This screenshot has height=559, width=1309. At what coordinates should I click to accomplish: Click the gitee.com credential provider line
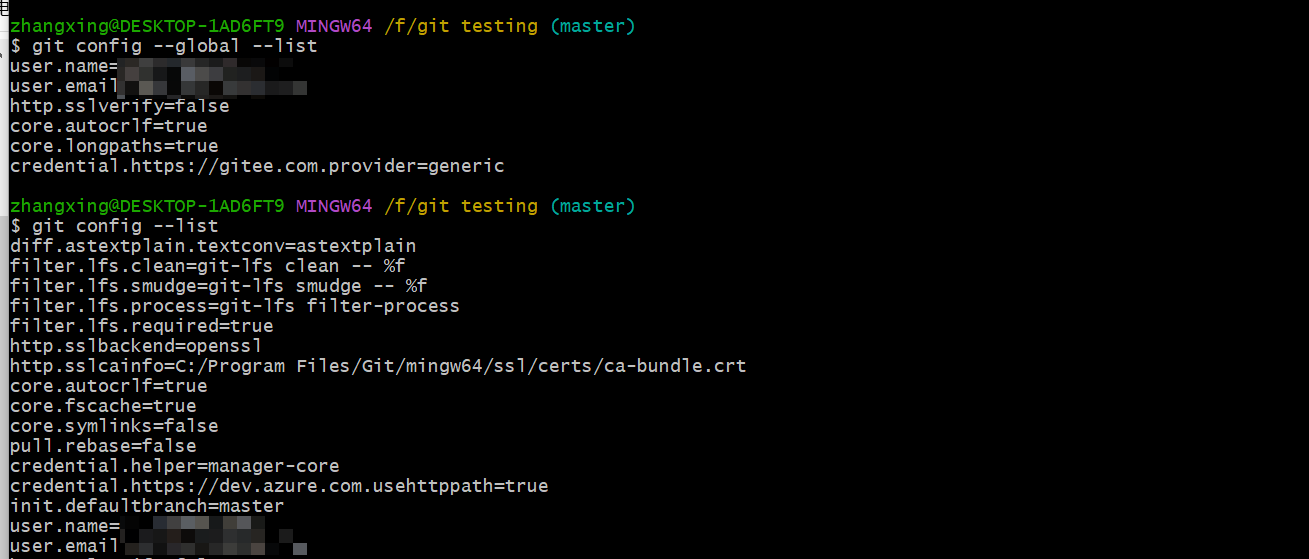[x=257, y=166]
